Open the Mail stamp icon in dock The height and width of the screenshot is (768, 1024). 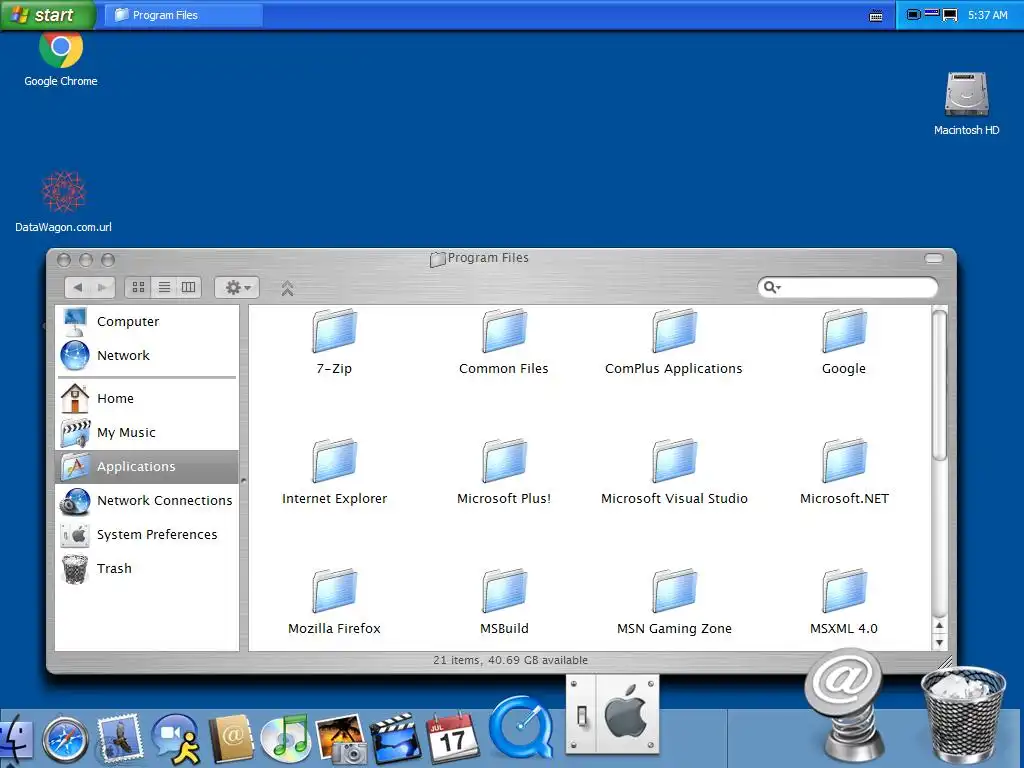pyautogui.click(x=120, y=739)
